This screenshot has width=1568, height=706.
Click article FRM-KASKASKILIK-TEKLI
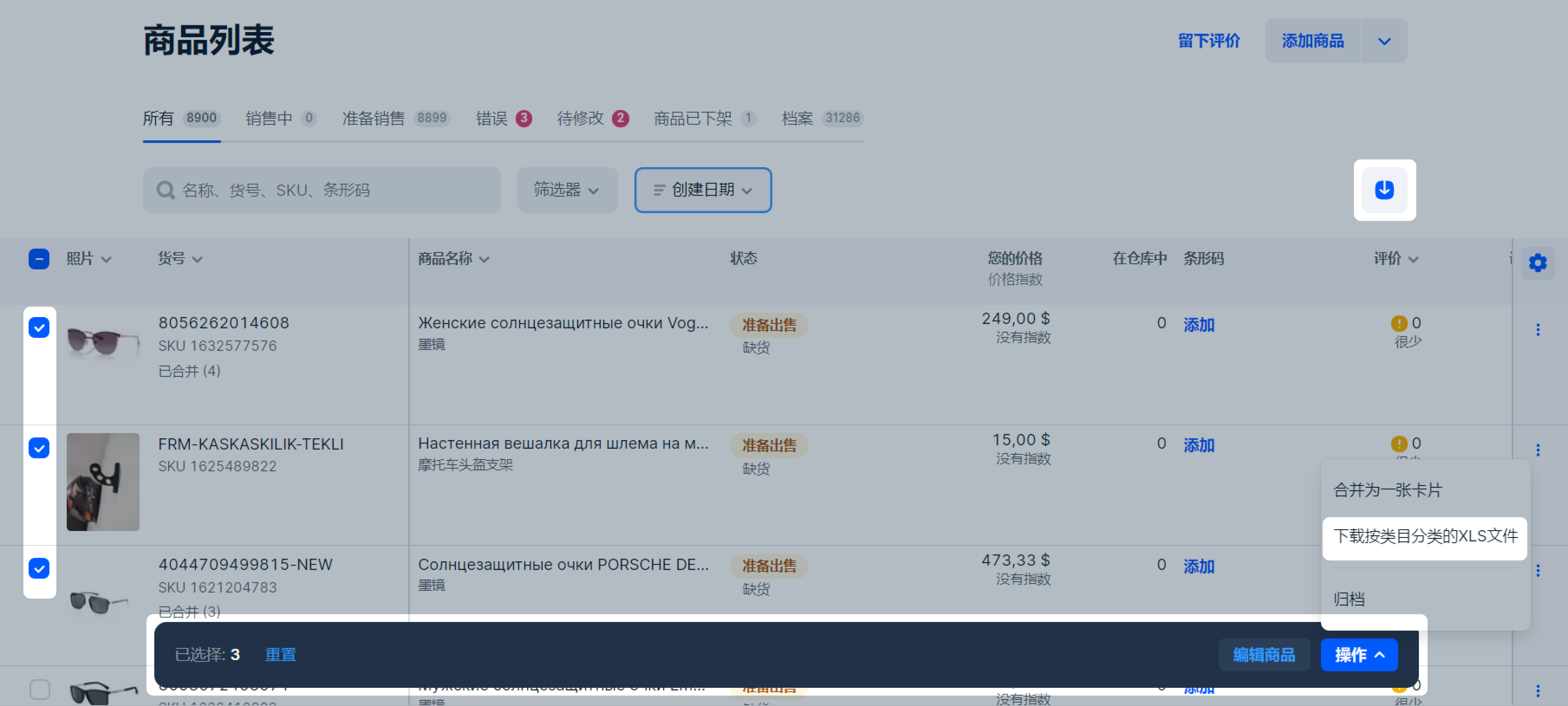251,445
